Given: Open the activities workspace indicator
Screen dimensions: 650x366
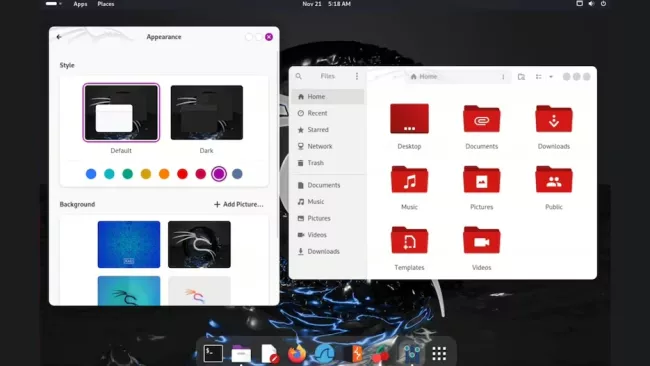Looking at the screenshot, I should coord(53,4).
